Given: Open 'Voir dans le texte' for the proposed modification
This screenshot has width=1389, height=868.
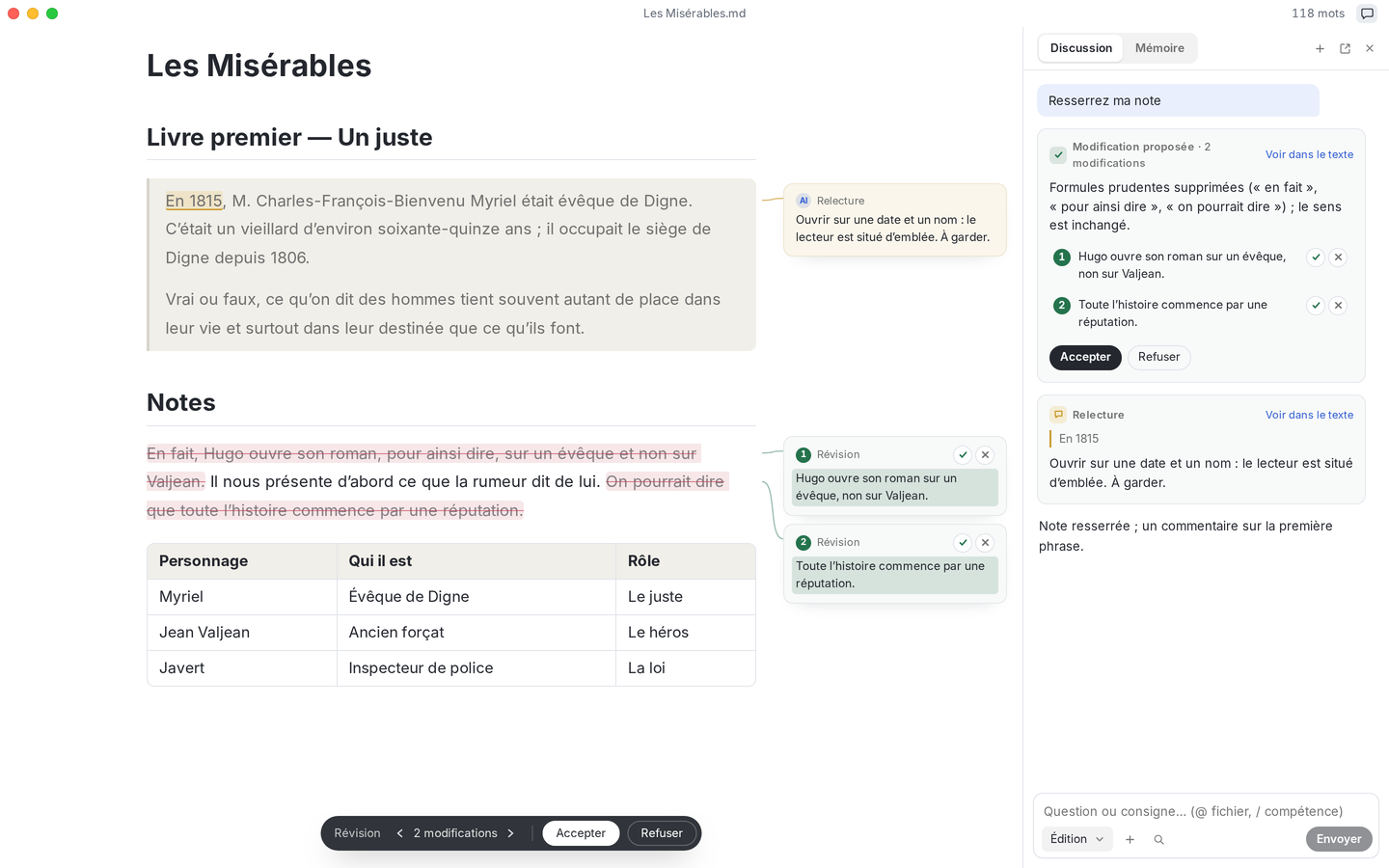Looking at the screenshot, I should pos(1309,154).
